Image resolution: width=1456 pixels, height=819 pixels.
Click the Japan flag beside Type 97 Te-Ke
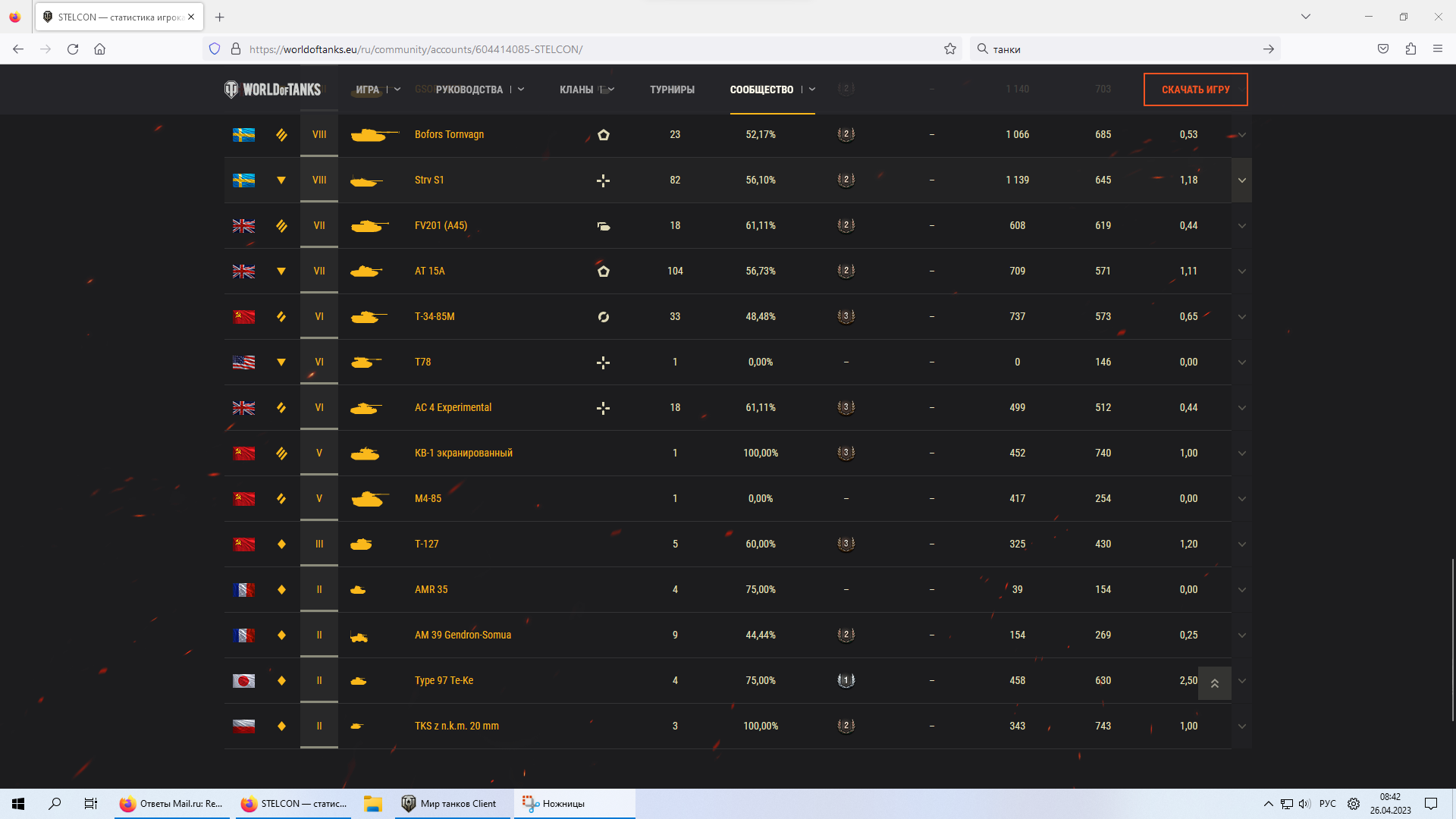tap(243, 681)
